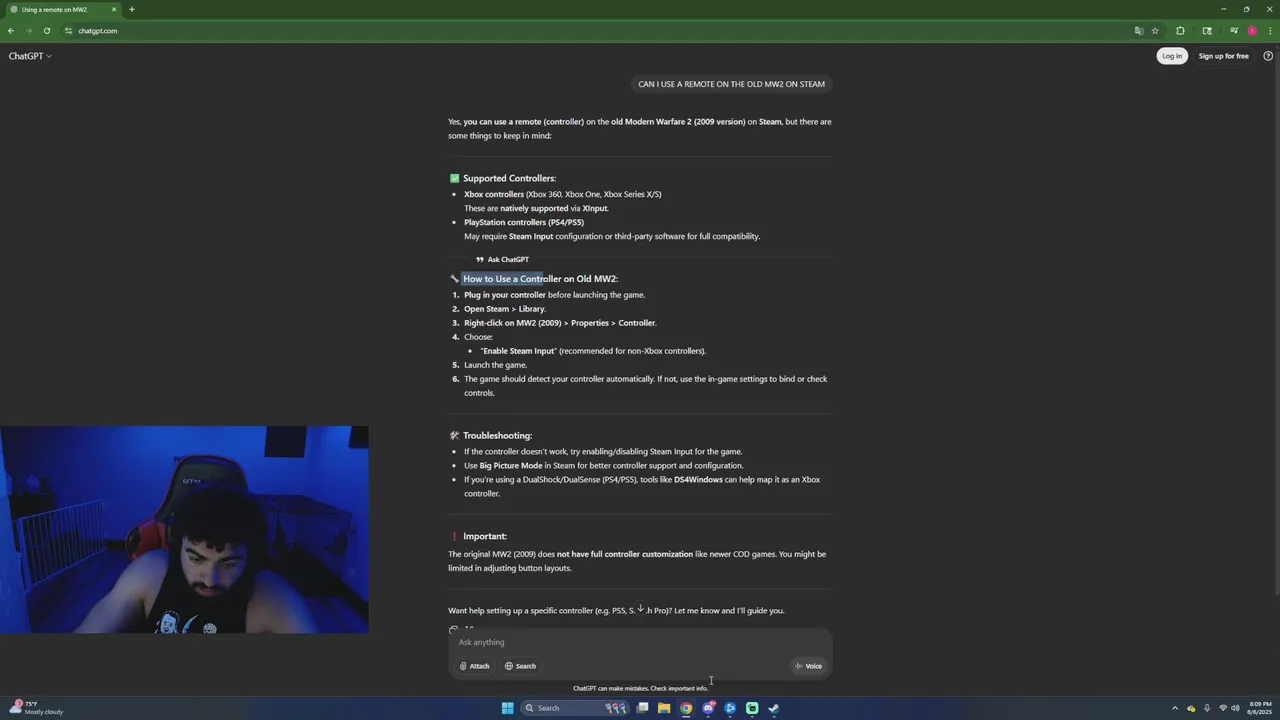Open the media controls toolbar icon
Screen dimensions: 1280x720
(x=1234, y=31)
